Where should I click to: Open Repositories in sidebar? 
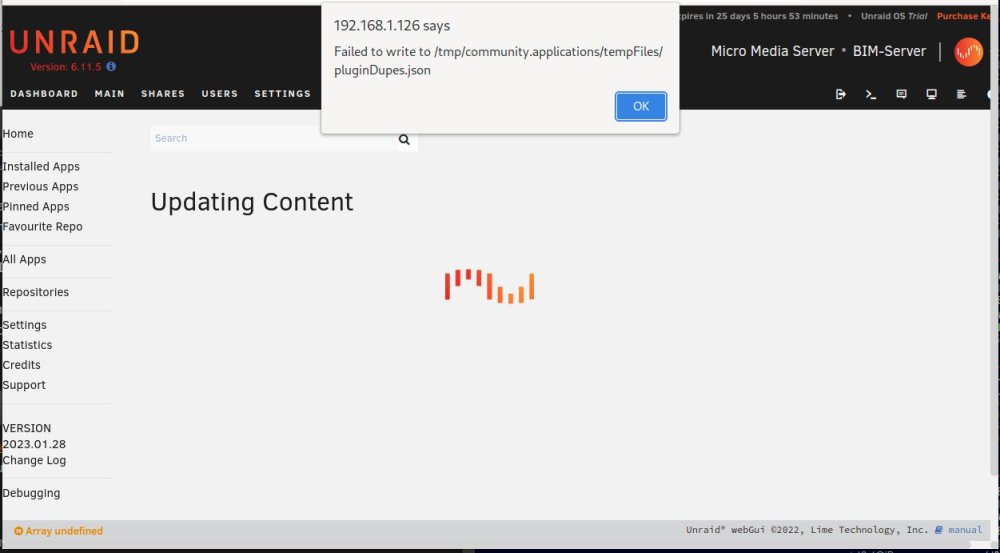click(x=36, y=292)
